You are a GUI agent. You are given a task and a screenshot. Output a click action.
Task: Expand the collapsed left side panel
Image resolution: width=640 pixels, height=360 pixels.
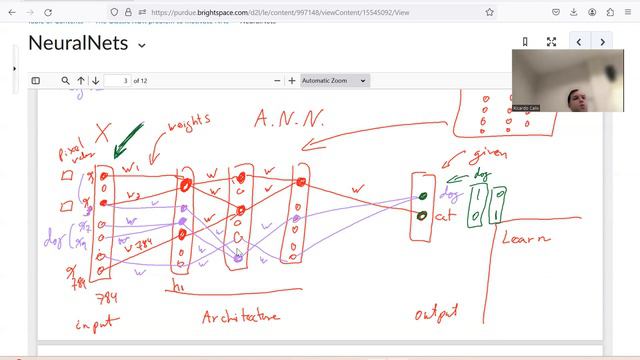coord(14,69)
